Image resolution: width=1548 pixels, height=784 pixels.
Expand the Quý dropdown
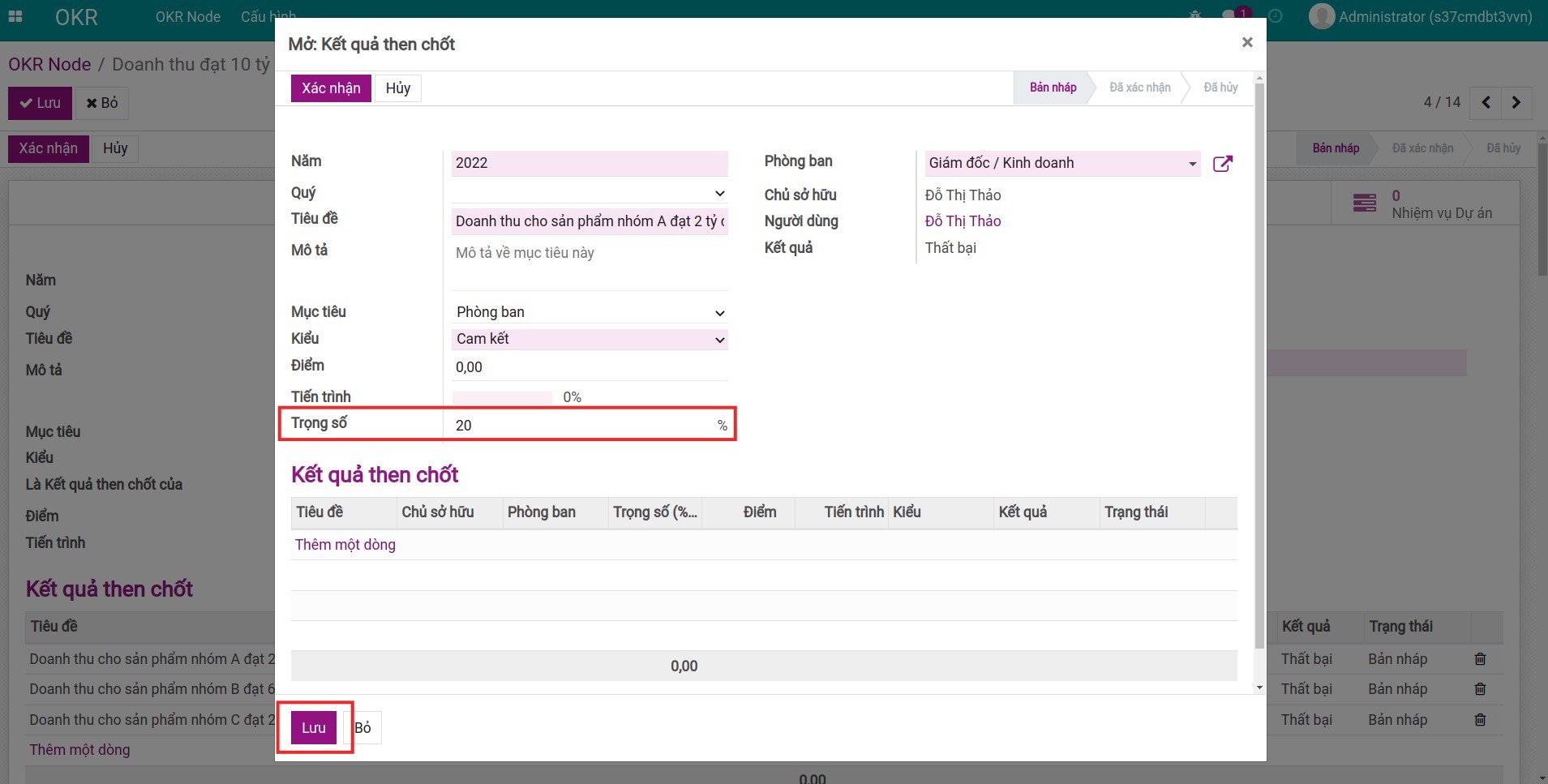tap(589, 193)
